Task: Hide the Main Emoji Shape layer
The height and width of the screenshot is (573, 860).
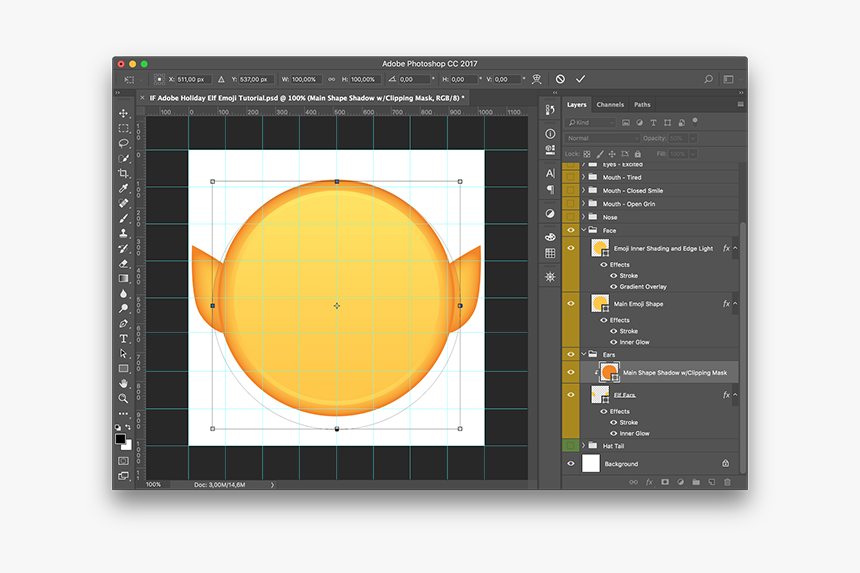Action: (x=570, y=303)
